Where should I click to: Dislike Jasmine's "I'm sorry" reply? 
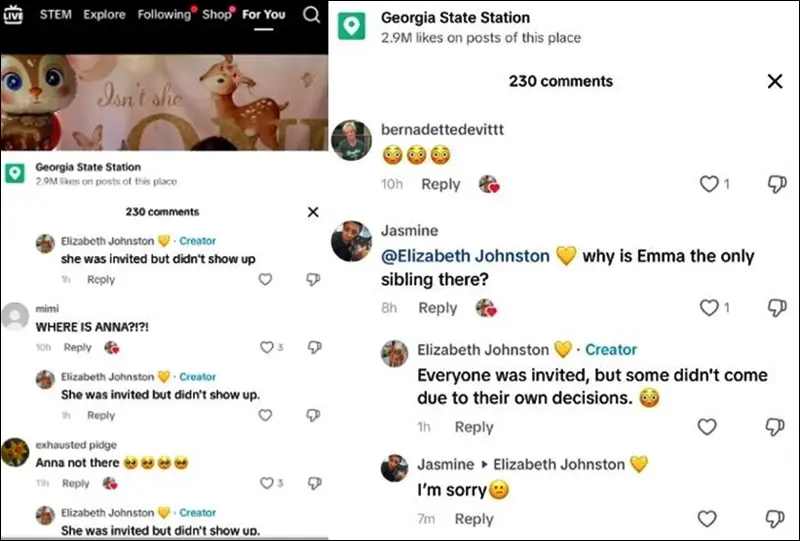775,519
